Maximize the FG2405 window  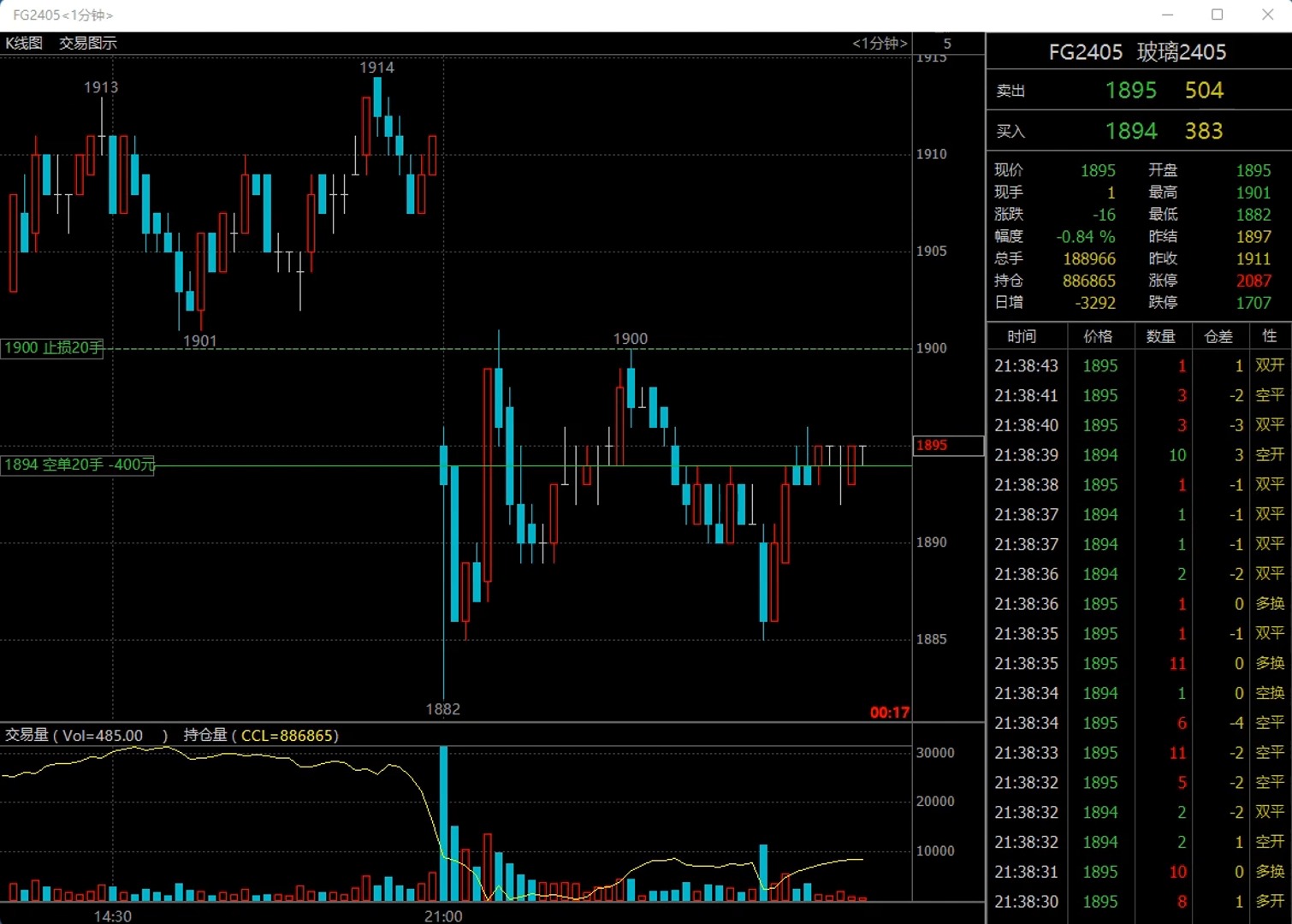[x=1218, y=15]
